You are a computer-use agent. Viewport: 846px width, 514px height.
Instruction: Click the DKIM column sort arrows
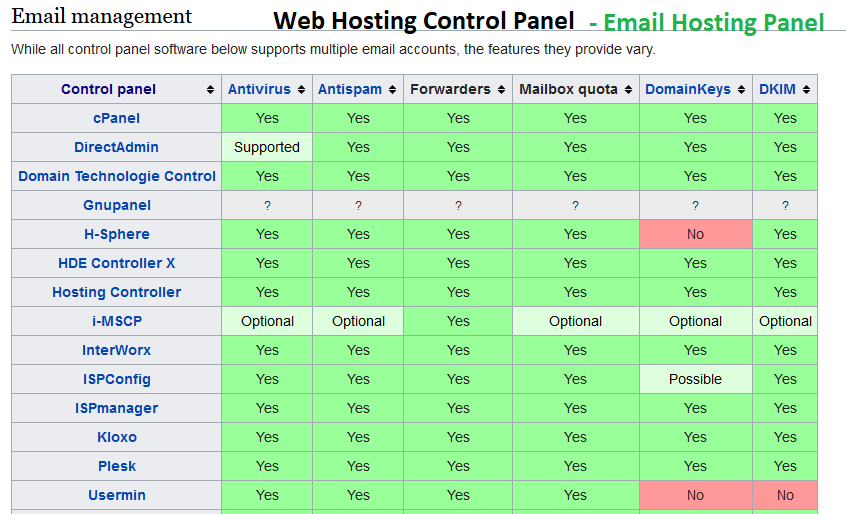point(806,90)
